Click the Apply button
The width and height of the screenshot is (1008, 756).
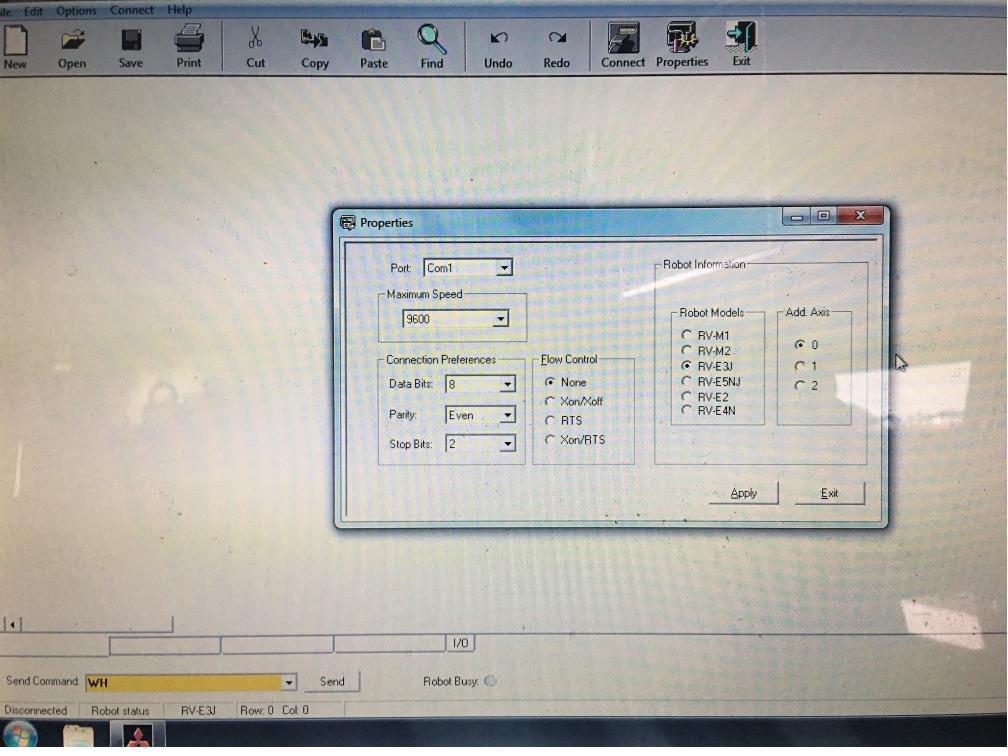pyautogui.click(x=743, y=493)
